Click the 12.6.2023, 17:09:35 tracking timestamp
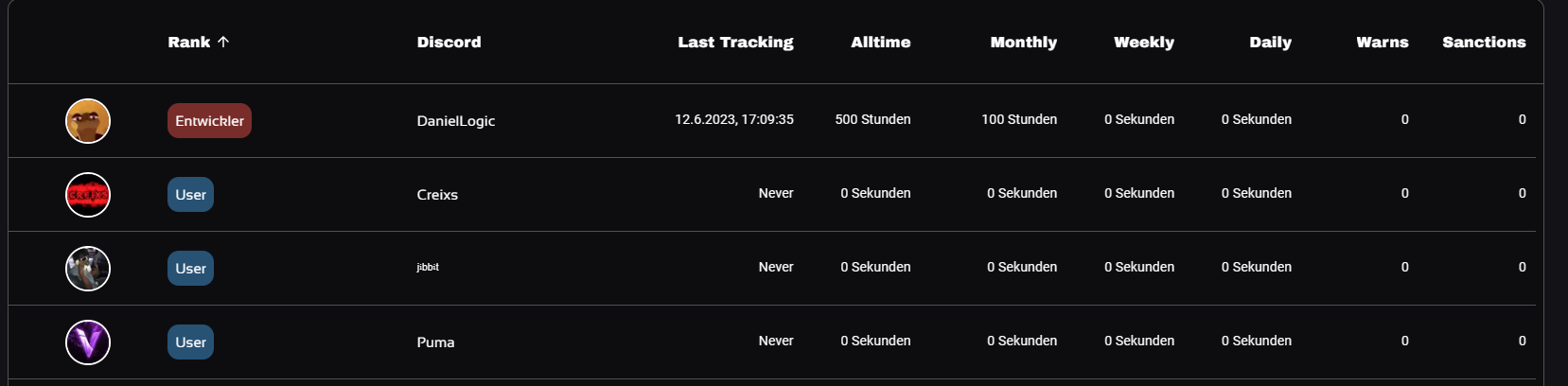This screenshot has height=386, width=1568. pyautogui.click(x=733, y=120)
